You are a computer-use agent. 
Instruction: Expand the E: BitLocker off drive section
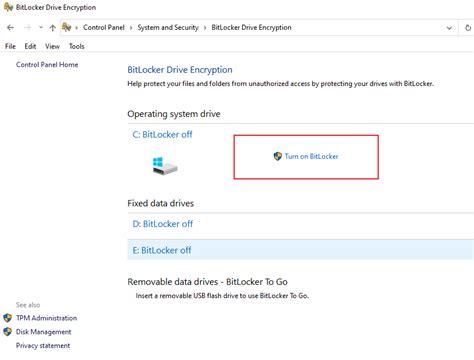[162, 250]
